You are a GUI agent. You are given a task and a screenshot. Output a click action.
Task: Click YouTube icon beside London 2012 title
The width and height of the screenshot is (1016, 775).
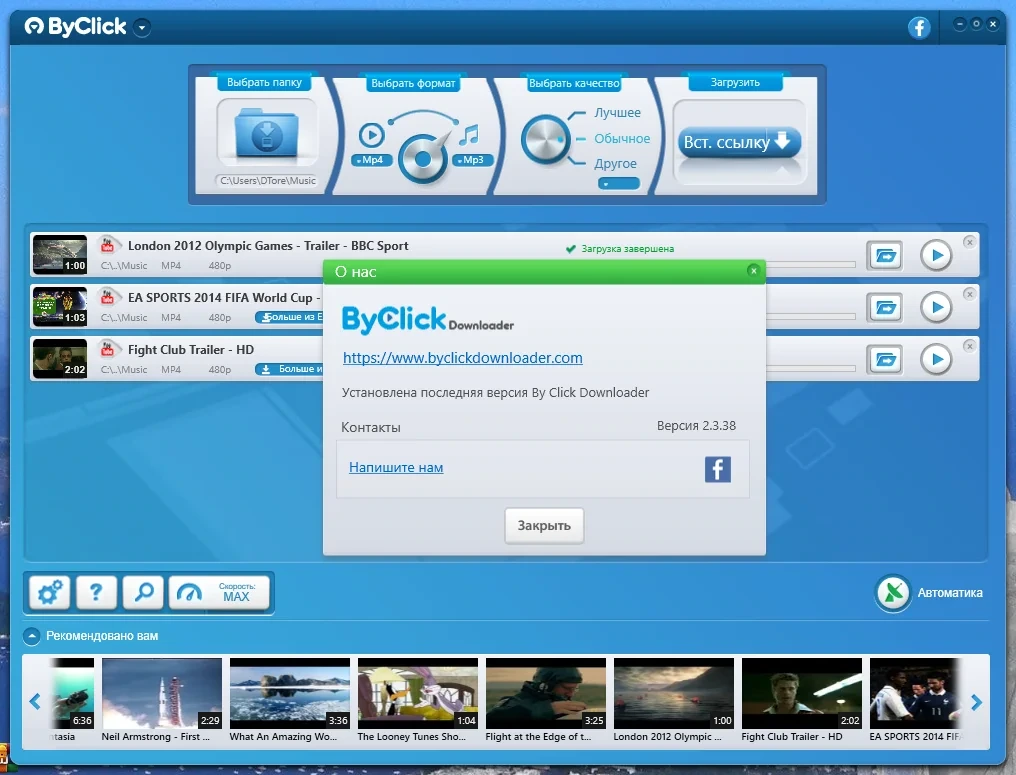(108, 246)
